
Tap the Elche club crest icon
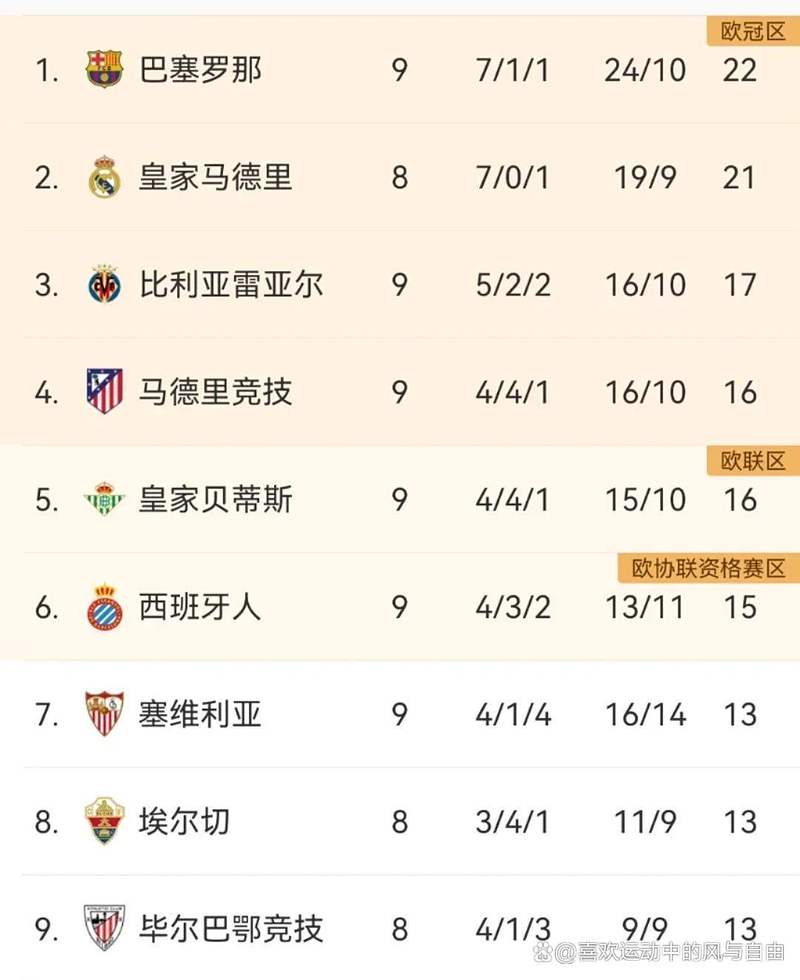[104, 821]
